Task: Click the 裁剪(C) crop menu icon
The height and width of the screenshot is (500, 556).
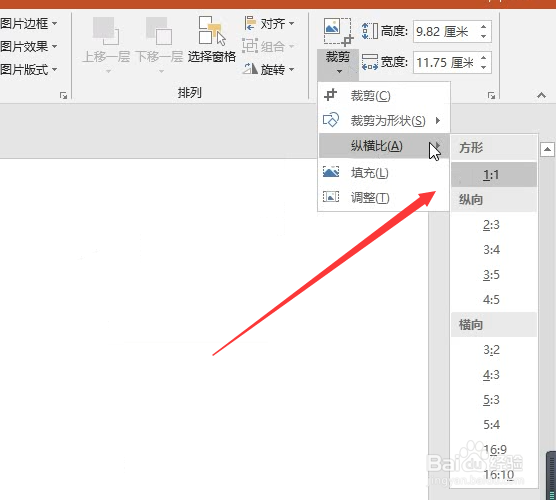Action: pyautogui.click(x=330, y=95)
